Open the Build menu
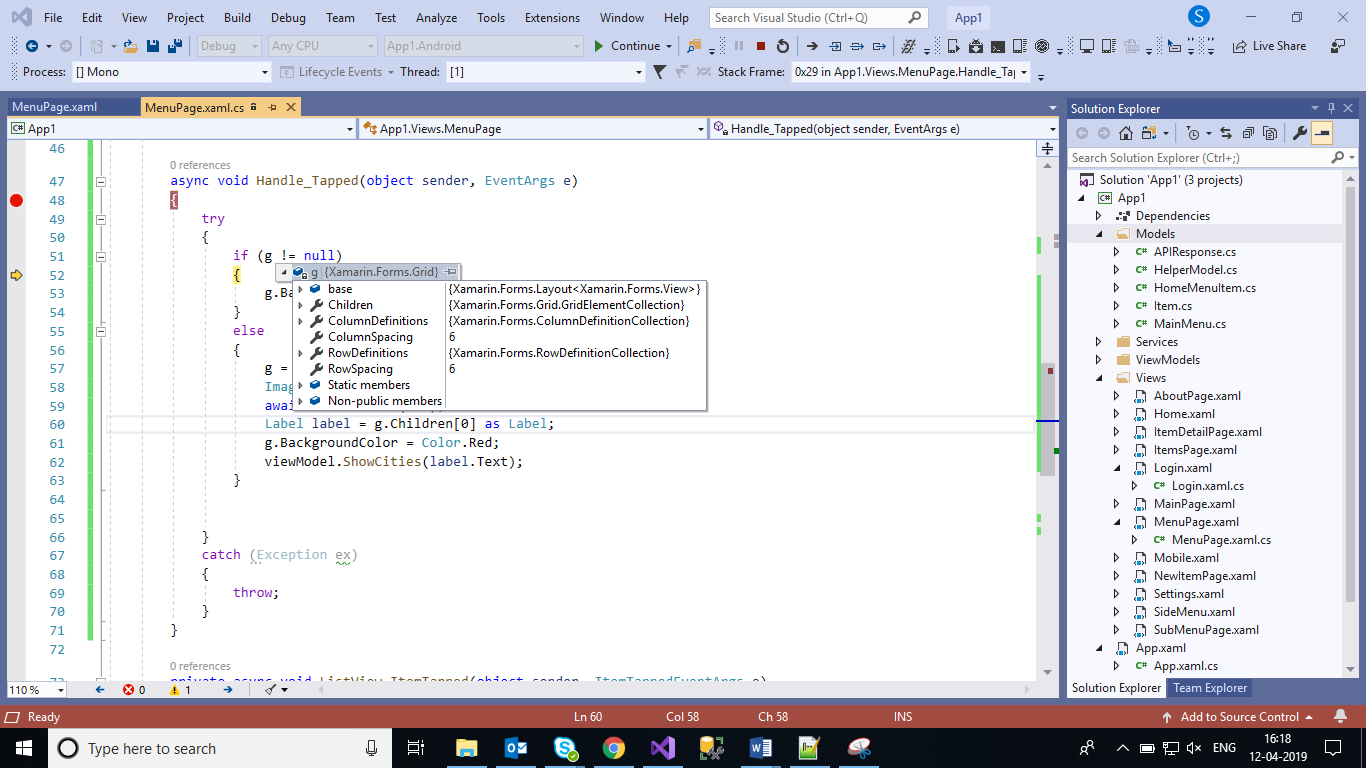The height and width of the screenshot is (768, 1366). 237,18
